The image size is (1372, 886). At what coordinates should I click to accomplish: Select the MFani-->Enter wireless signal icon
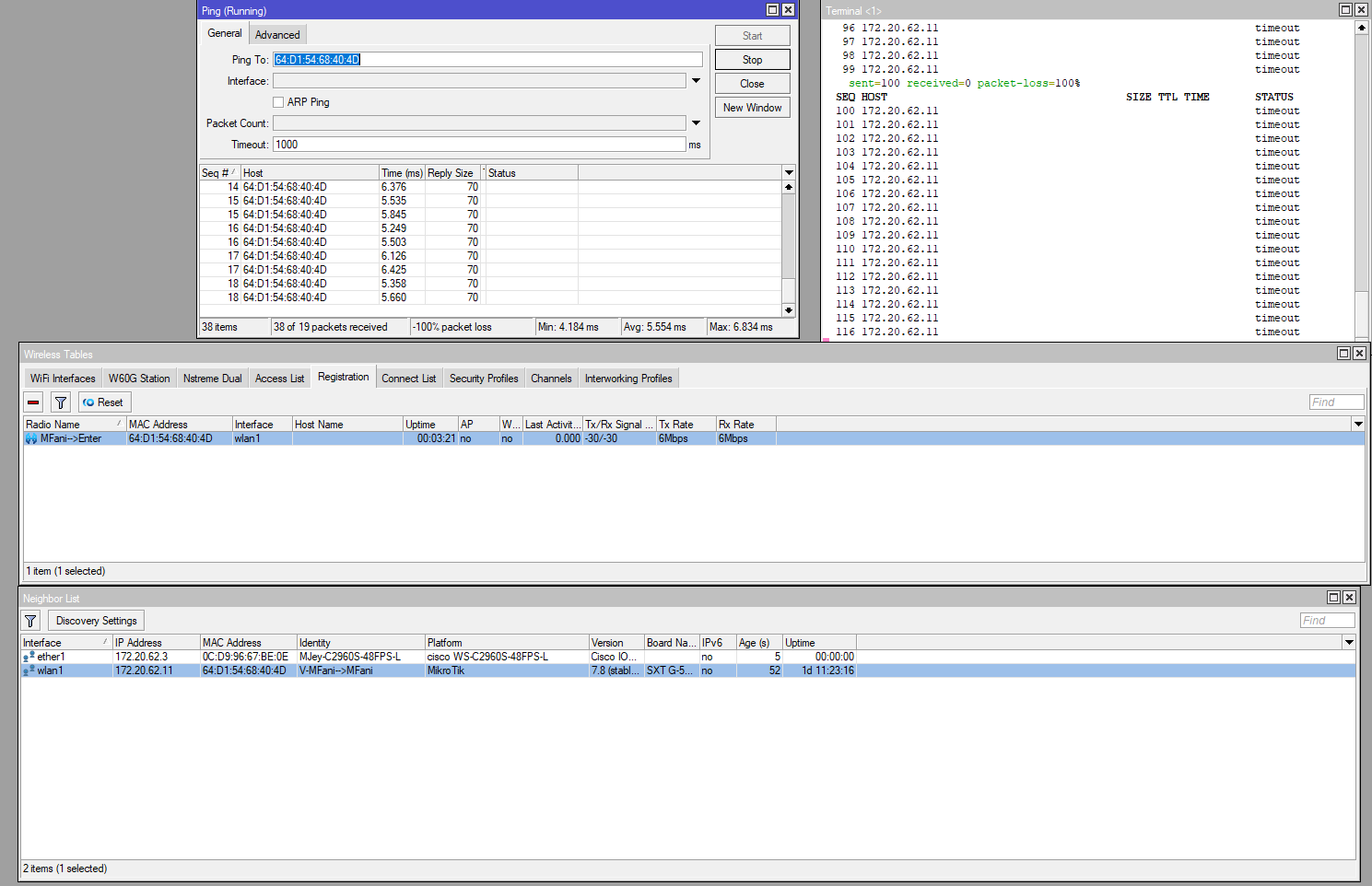tap(32, 438)
